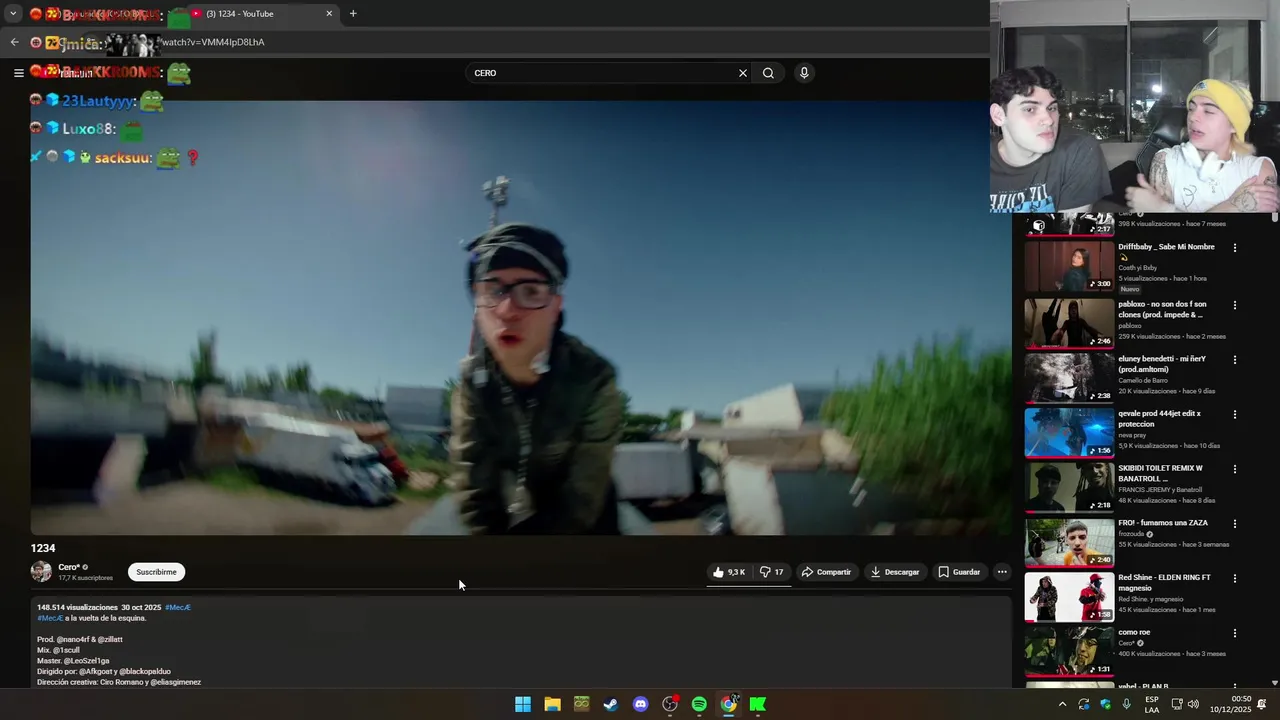This screenshot has width=1280, height=720.
Task: Open FRO! fumamos una ZAZA thumbnail
Action: pyautogui.click(x=1069, y=542)
